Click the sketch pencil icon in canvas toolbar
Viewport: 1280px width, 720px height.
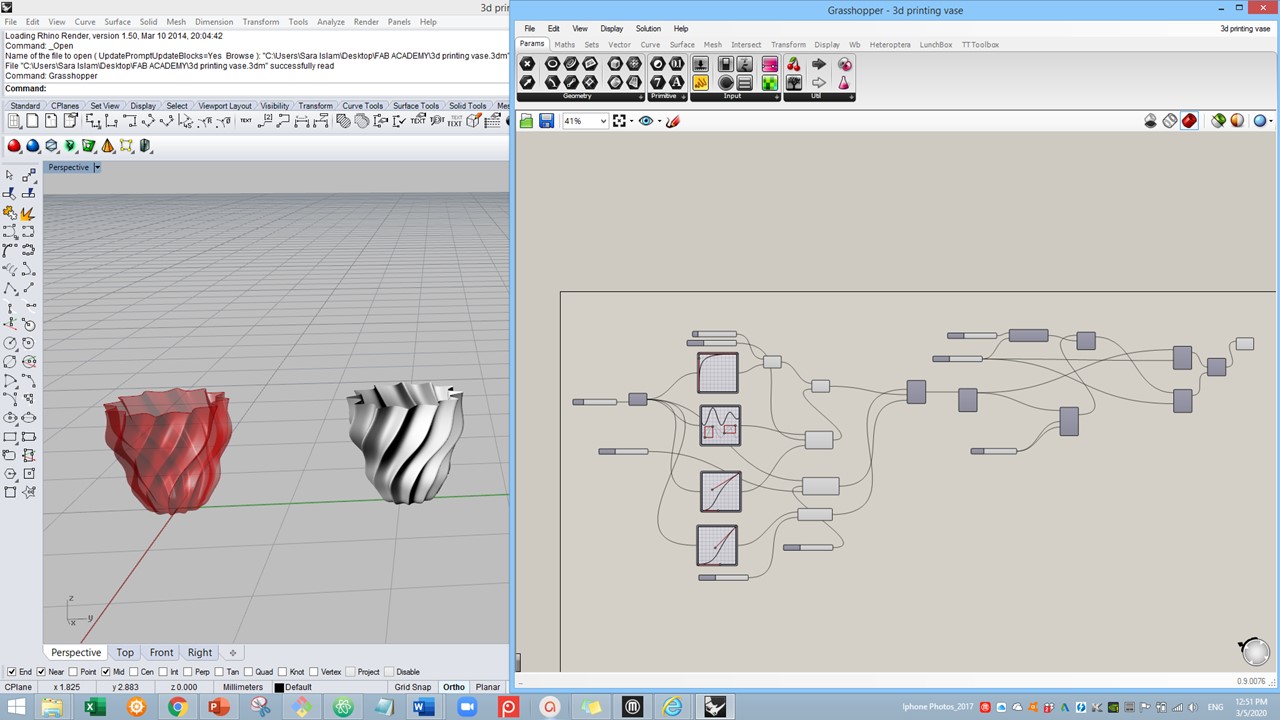click(x=673, y=121)
